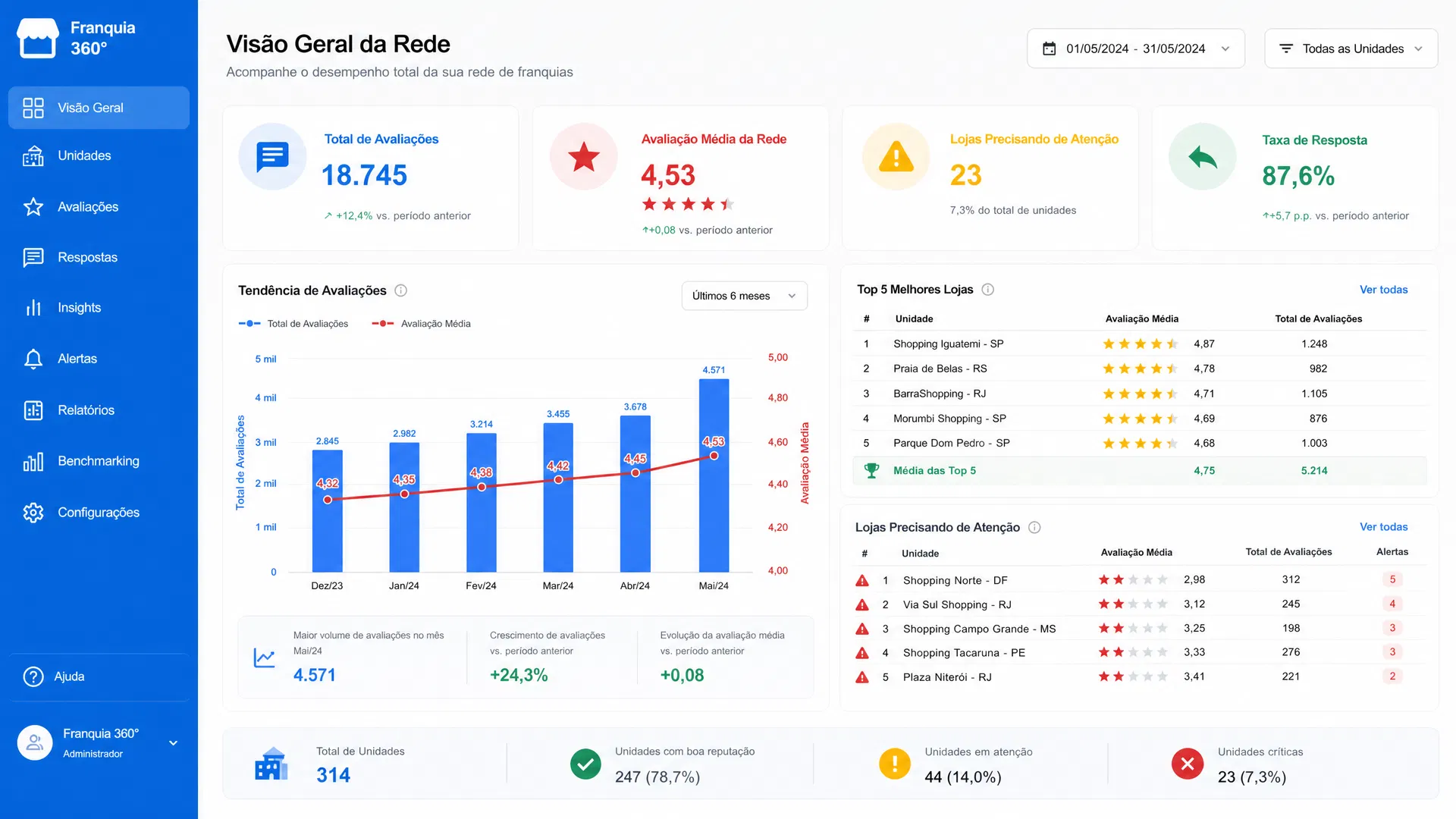Click the trophy icon in Média das Top 5
Screen dimensions: 1456x819
click(x=872, y=471)
